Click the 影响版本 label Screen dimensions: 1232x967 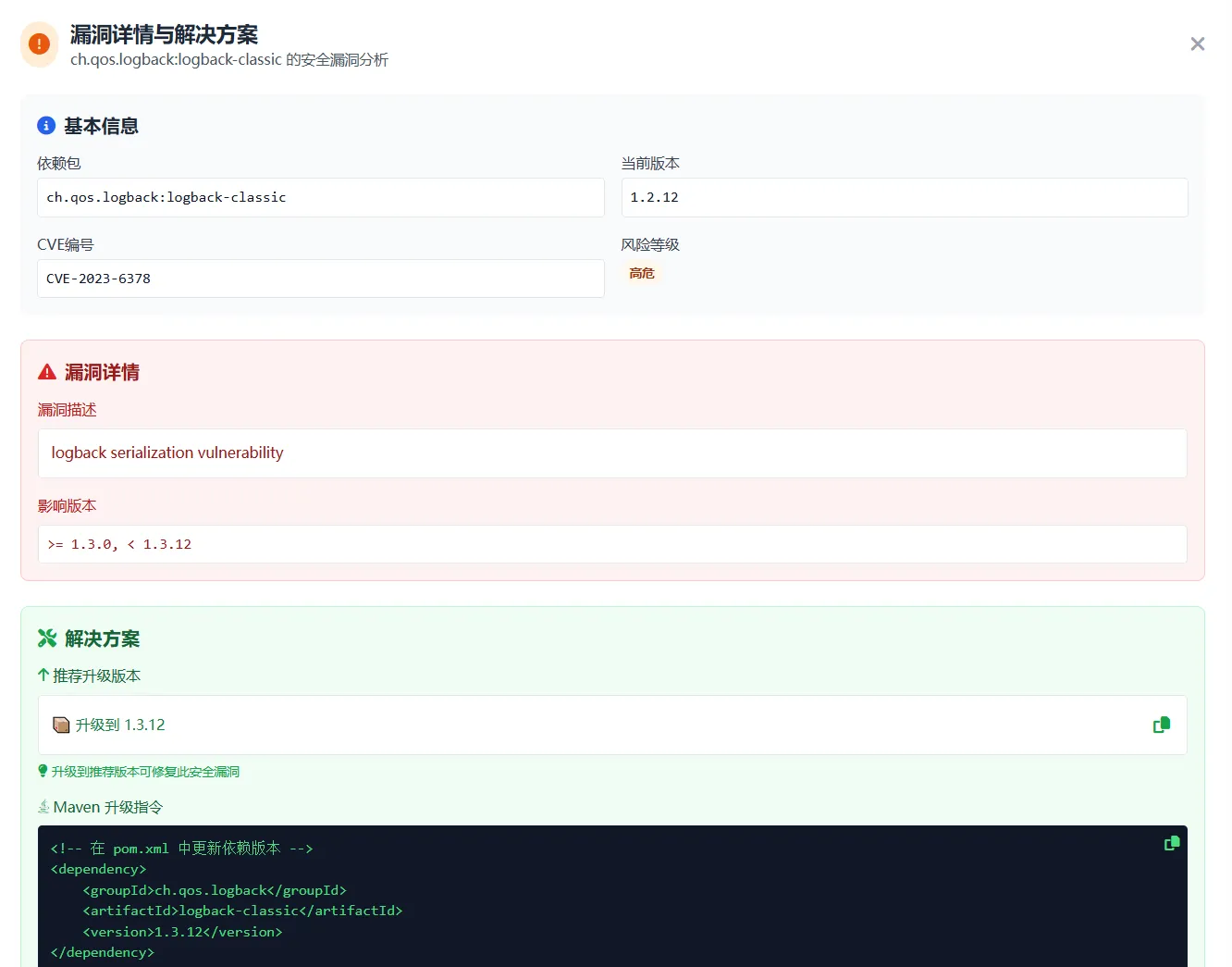point(67,505)
